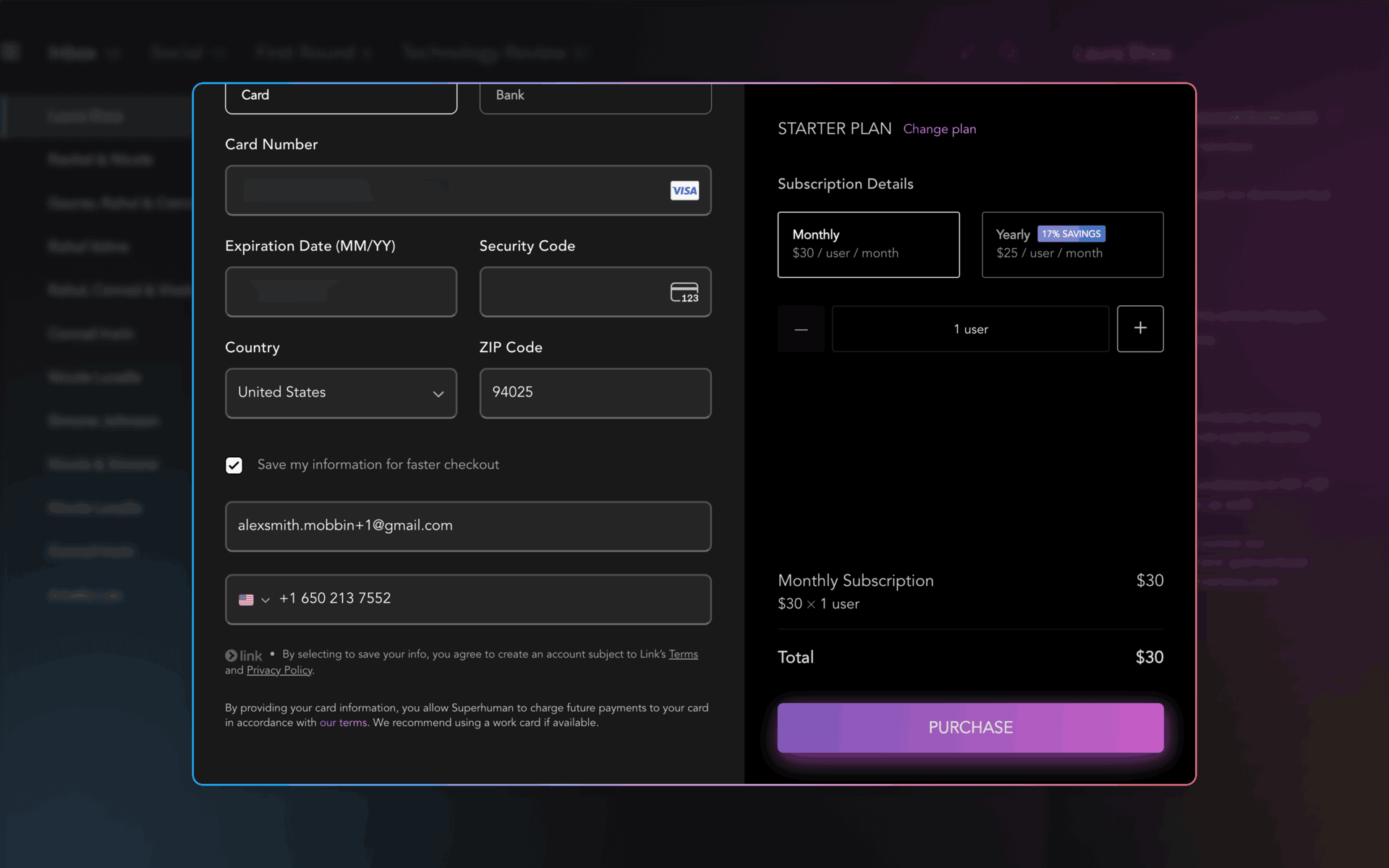Click the email field alexsmith.mobbin+1@gmail.com
Viewport: 1389px width, 868px height.
pos(468,526)
